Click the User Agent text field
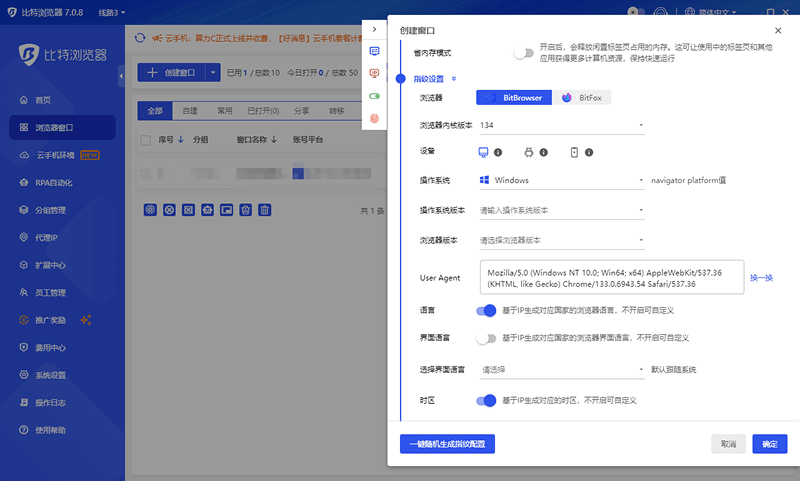 tap(610, 277)
